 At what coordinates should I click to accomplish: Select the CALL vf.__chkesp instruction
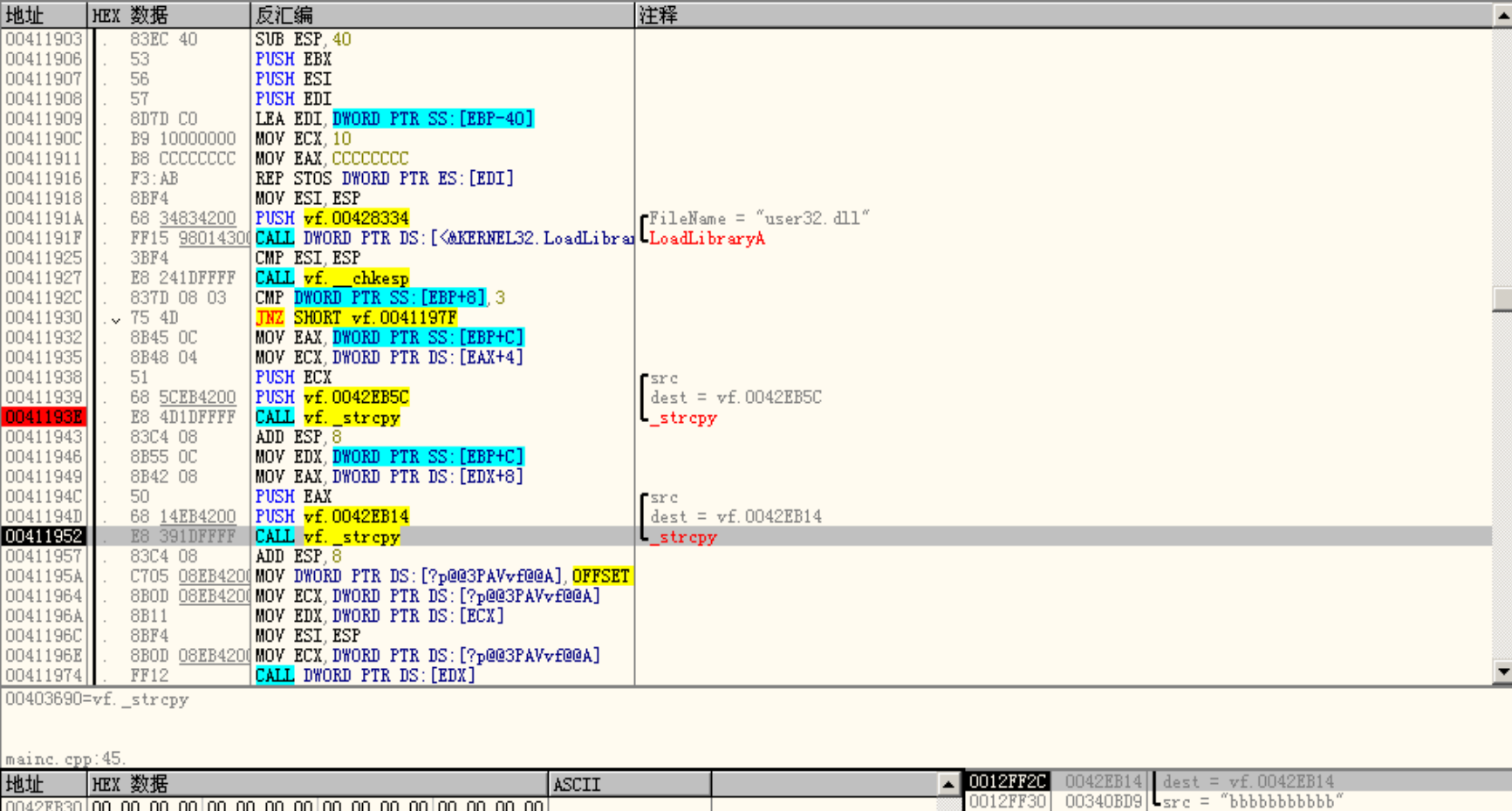point(332,278)
